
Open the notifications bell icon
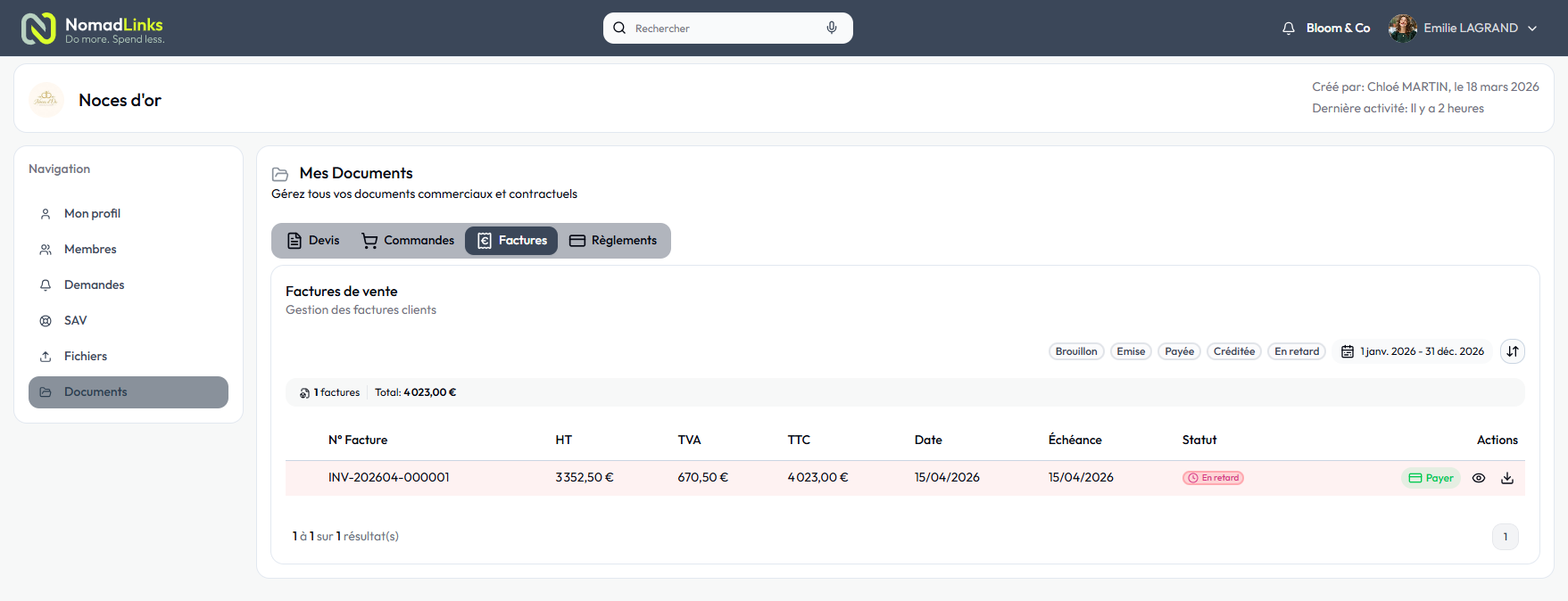click(1289, 29)
